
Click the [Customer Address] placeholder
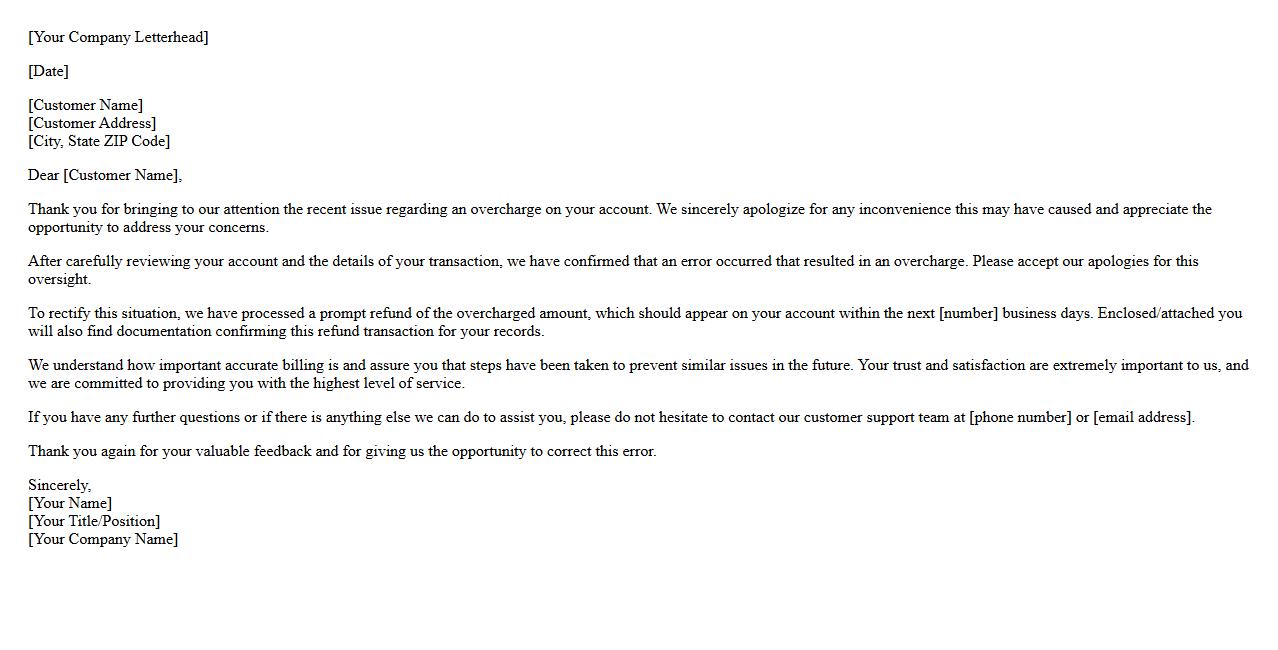(92, 123)
